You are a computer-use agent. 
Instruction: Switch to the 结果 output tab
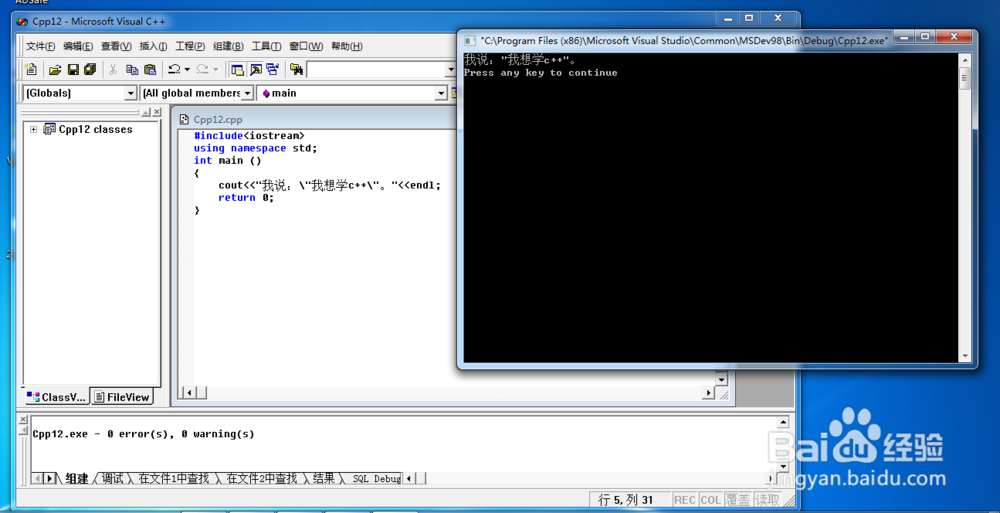click(x=324, y=479)
